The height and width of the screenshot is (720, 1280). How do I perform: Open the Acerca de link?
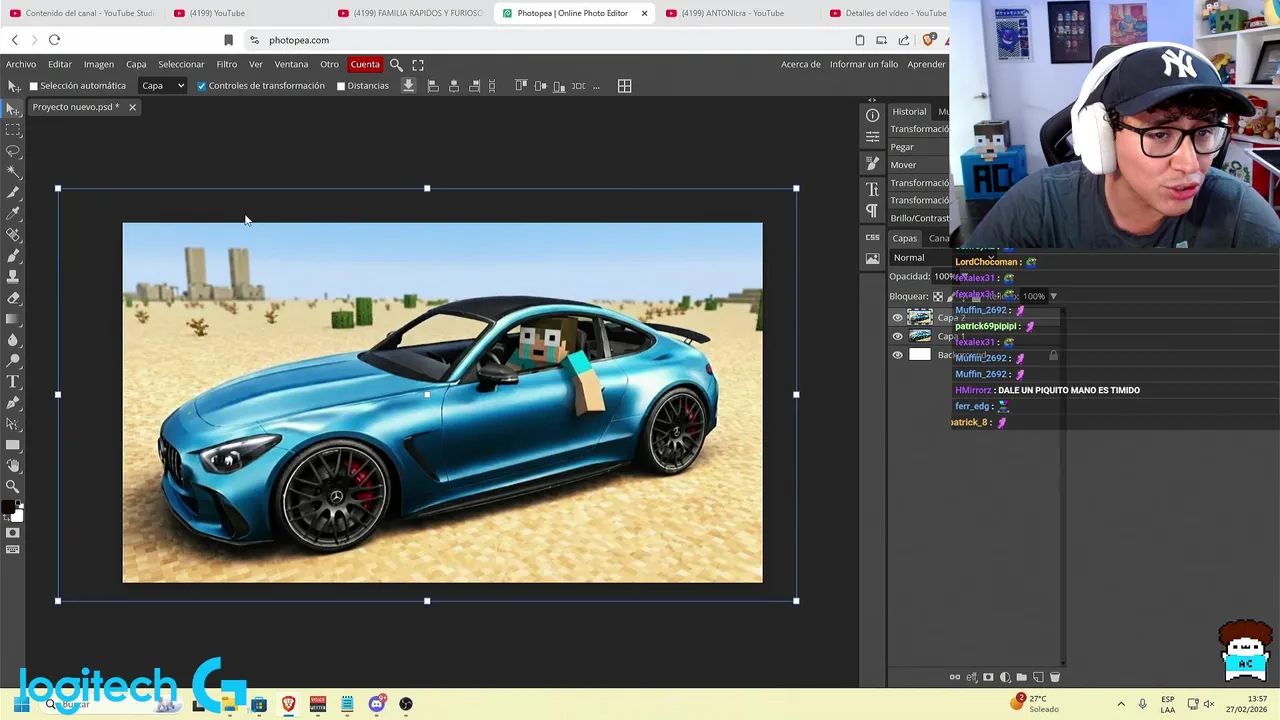pos(801,64)
